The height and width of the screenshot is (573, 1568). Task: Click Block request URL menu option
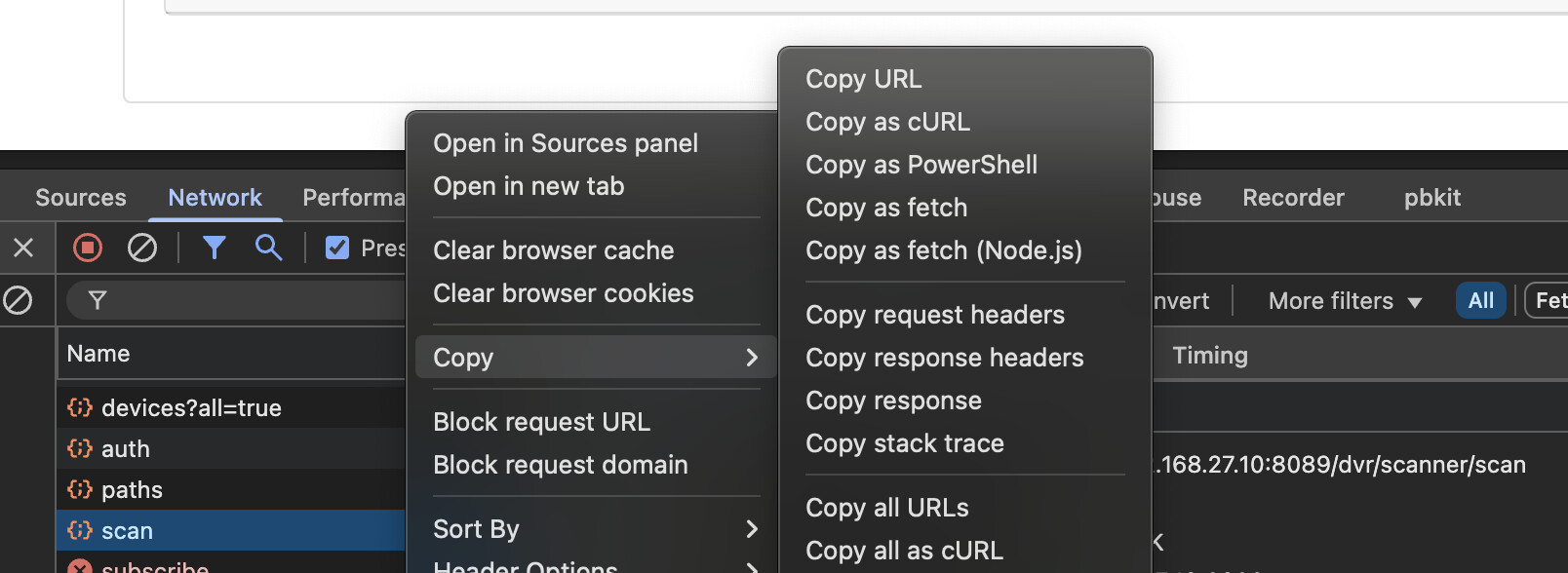pos(541,422)
